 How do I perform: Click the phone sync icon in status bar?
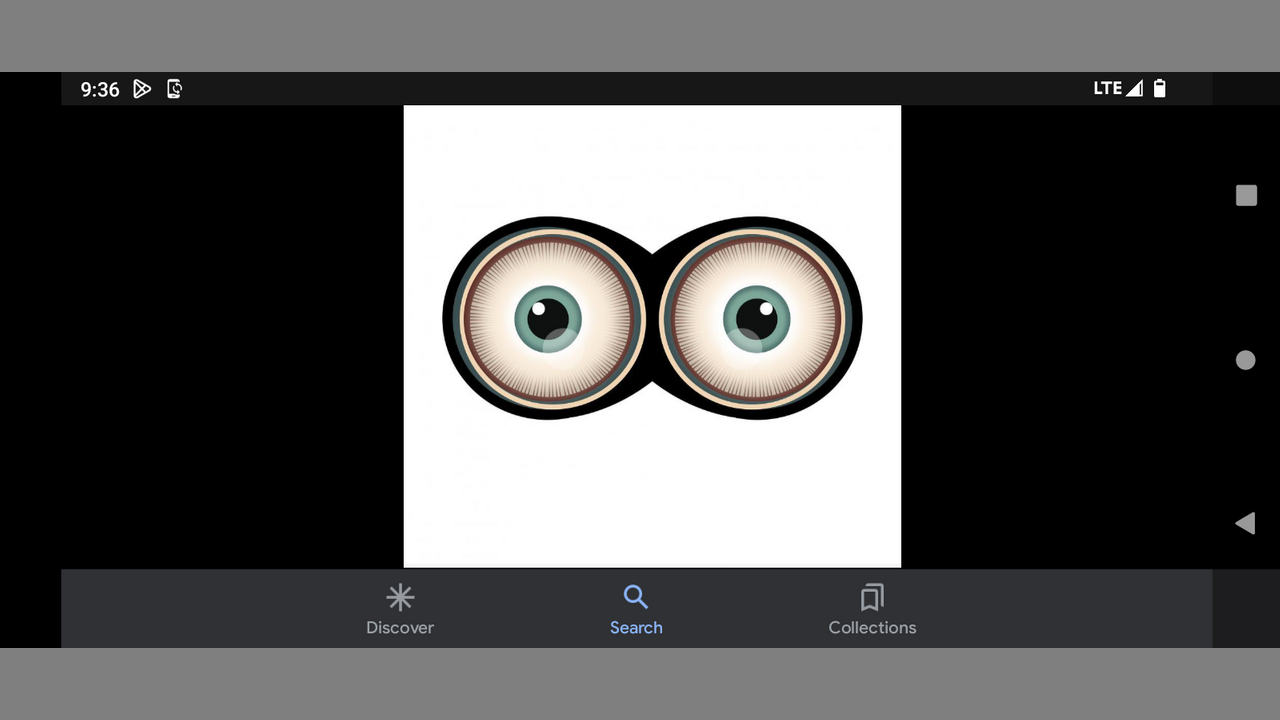coord(174,89)
